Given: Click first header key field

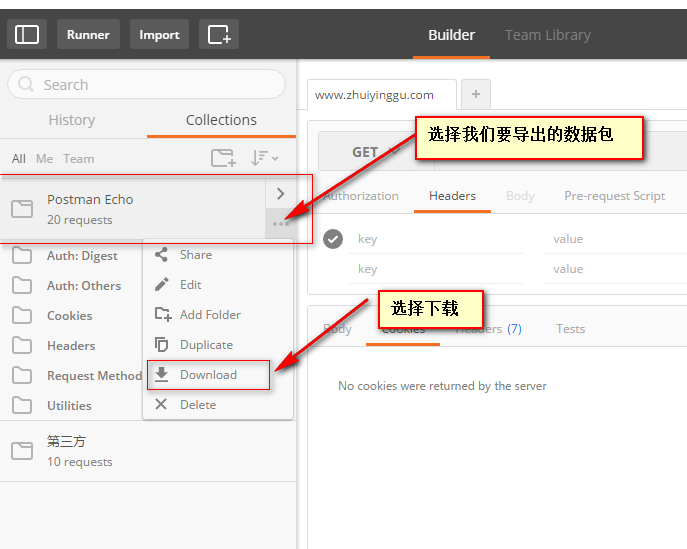Looking at the screenshot, I should click(436, 239).
